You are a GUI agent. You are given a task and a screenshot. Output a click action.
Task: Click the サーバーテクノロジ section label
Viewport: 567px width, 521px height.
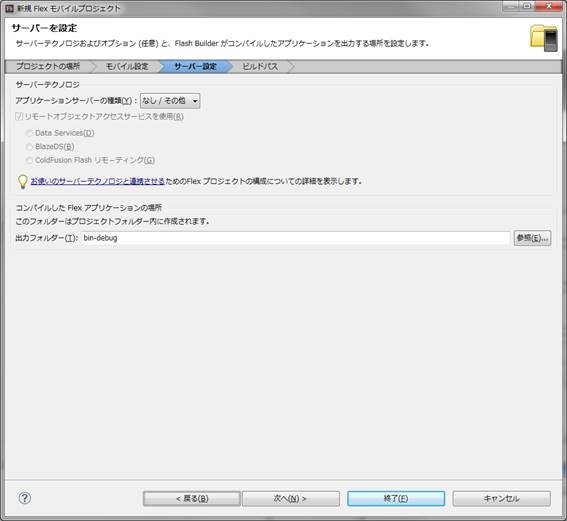47,85
